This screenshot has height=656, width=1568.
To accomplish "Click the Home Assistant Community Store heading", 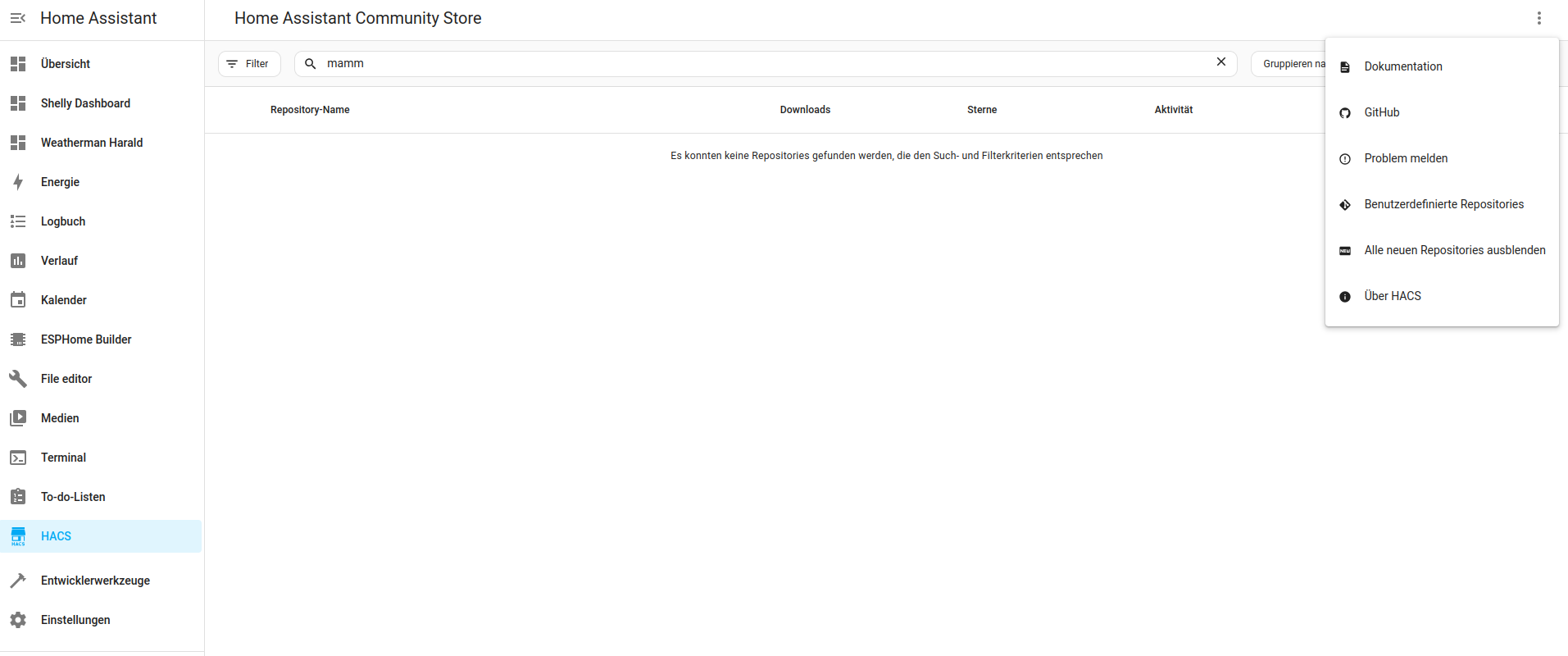I will [358, 18].
